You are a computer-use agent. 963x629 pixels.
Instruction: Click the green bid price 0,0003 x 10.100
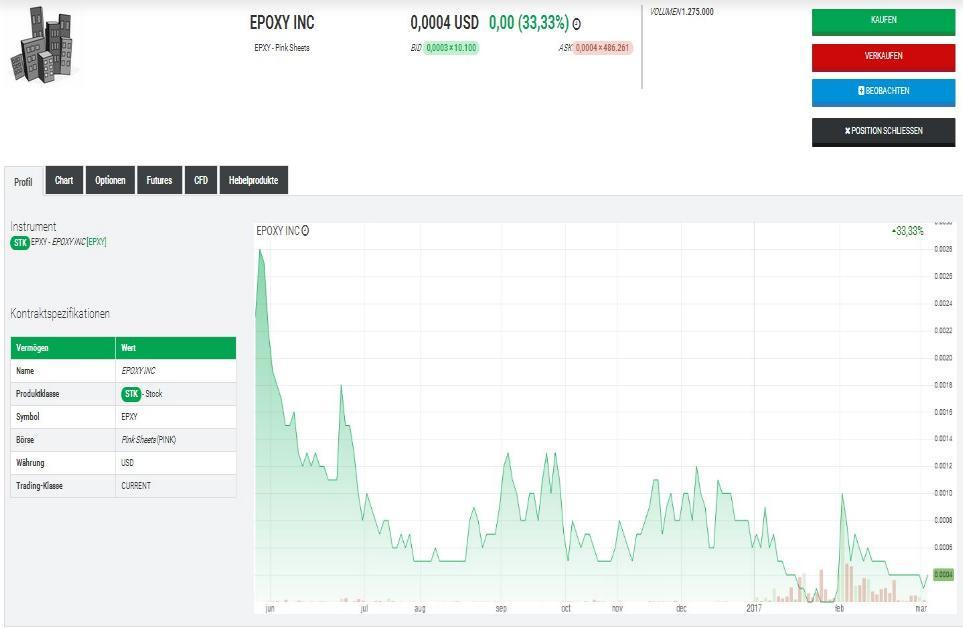click(451, 48)
